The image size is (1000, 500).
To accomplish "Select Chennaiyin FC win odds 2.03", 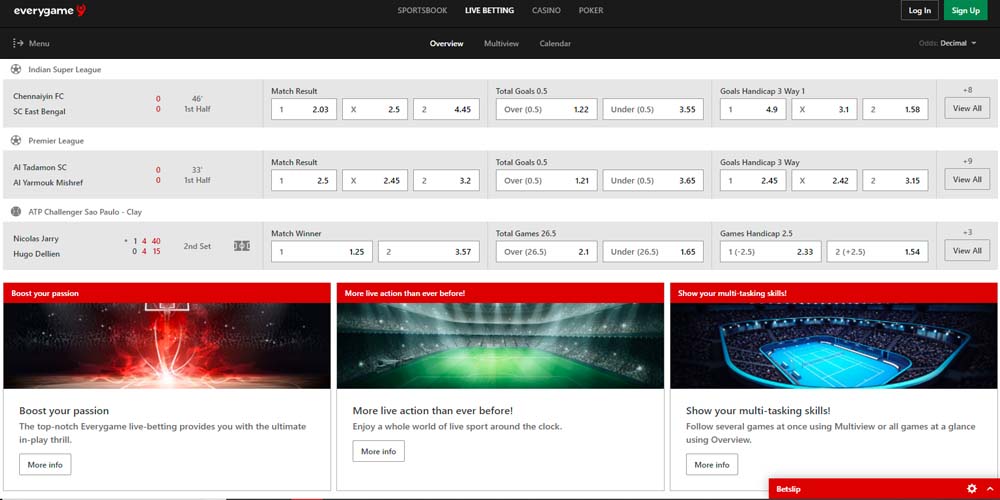I will point(304,109).
